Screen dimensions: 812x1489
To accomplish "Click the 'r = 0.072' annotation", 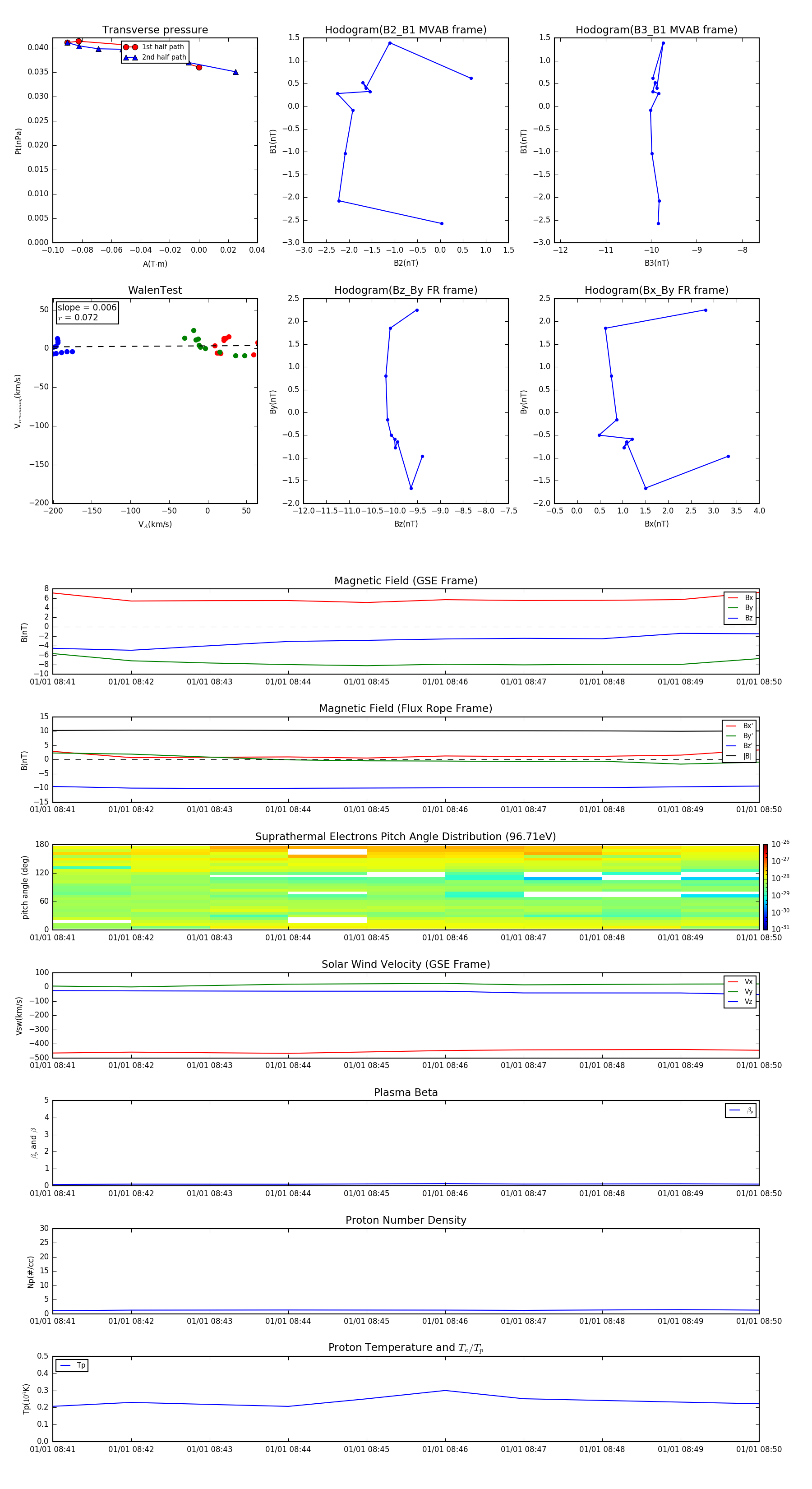I will [78, 317].
